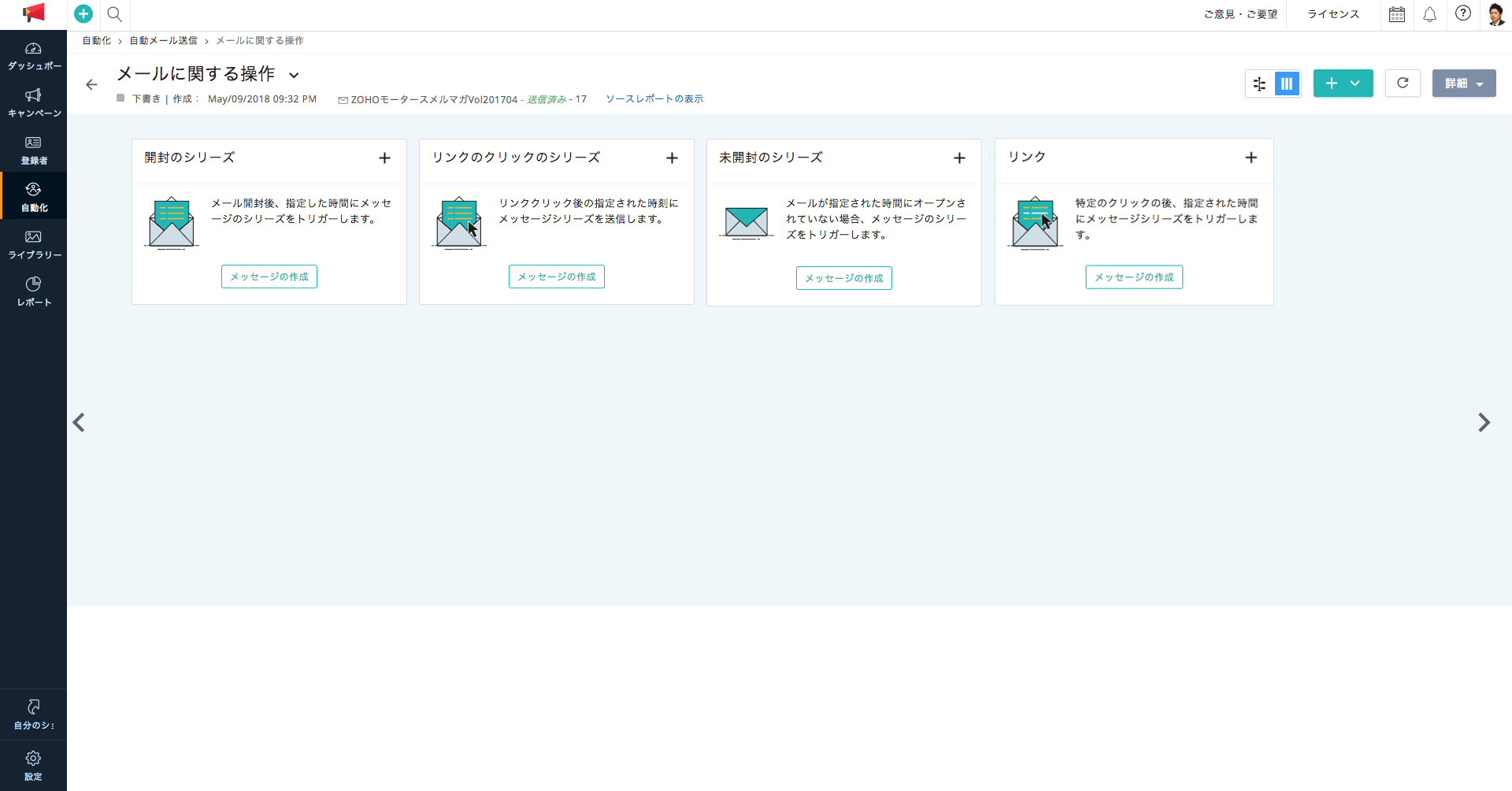Go back using the left arrow icon
The height and width of the screenshot is (791, 1512).
coord(91,84)
